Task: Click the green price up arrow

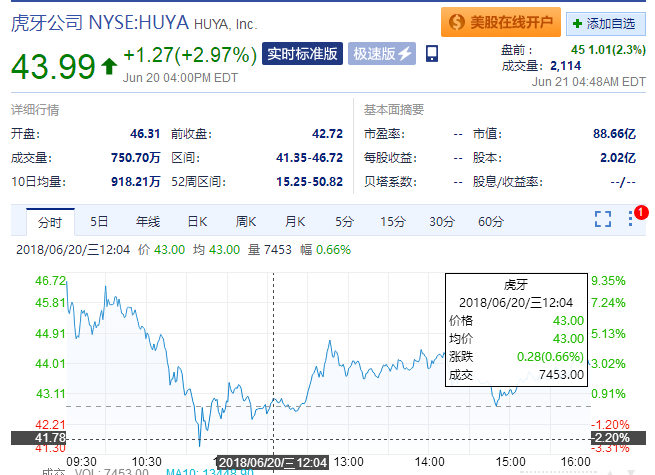Action: [109, 66]
